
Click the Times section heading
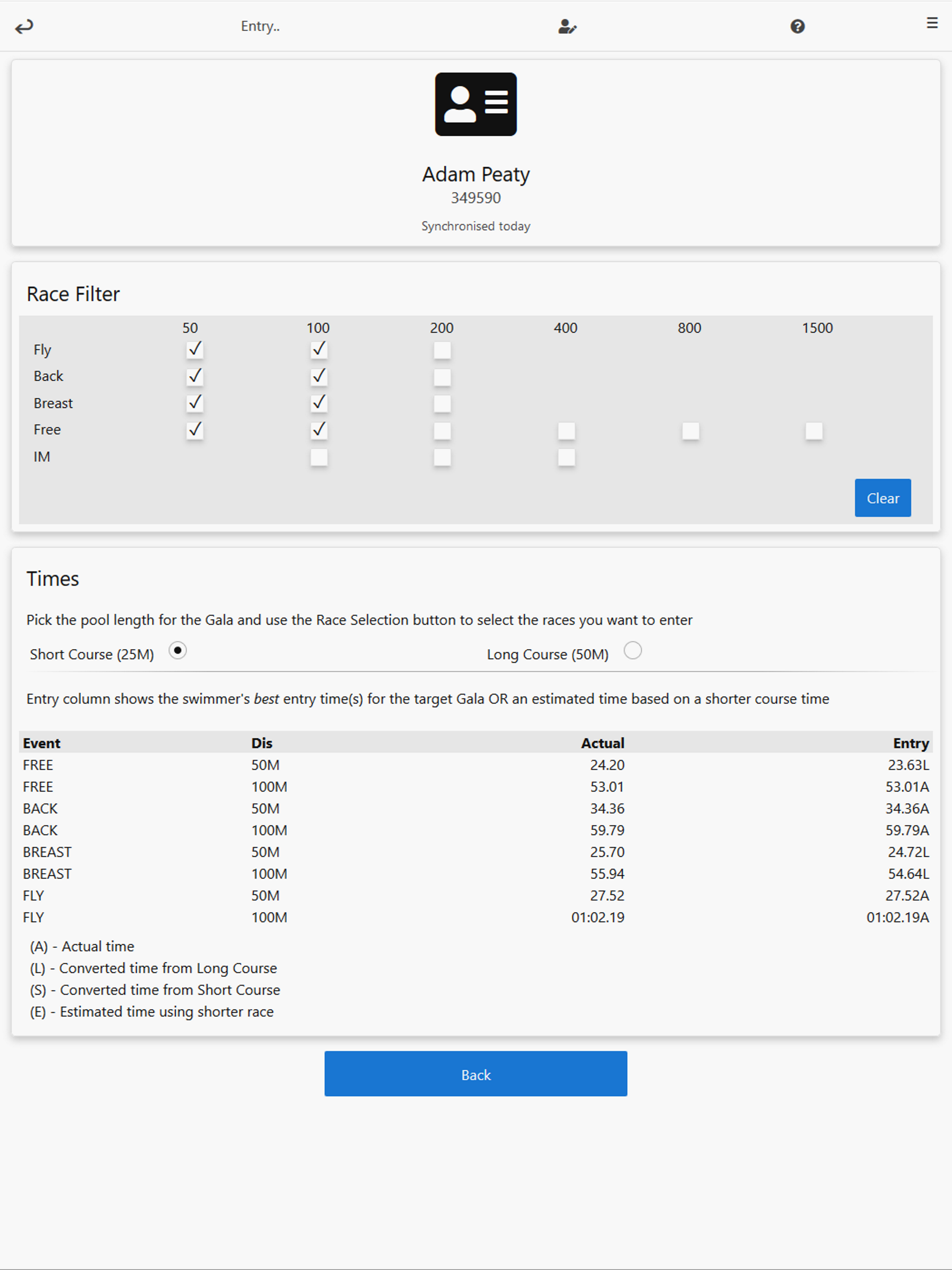click(53, 579)
